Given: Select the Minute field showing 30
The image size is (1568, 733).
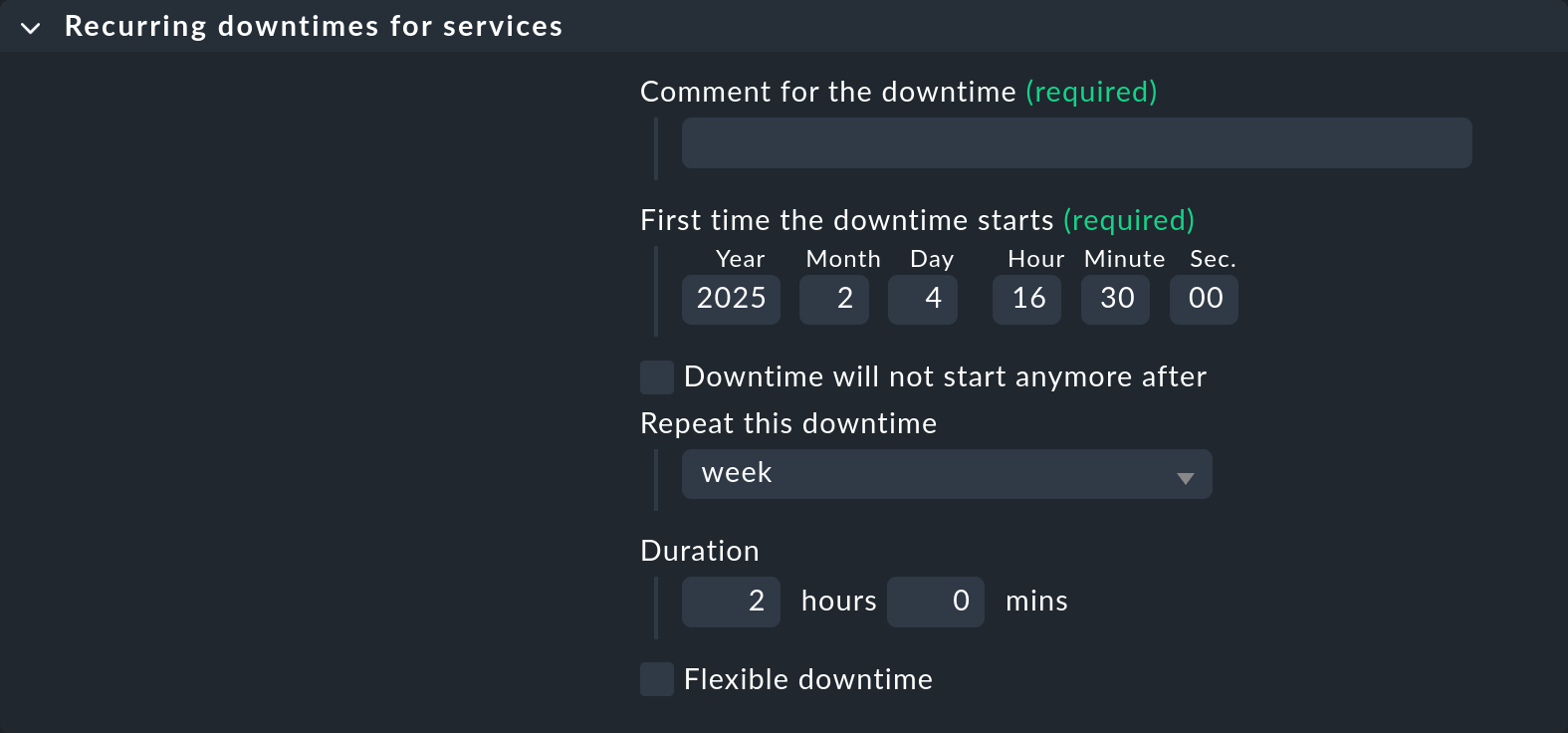Looking at the screenshot, I should 1115,299.
